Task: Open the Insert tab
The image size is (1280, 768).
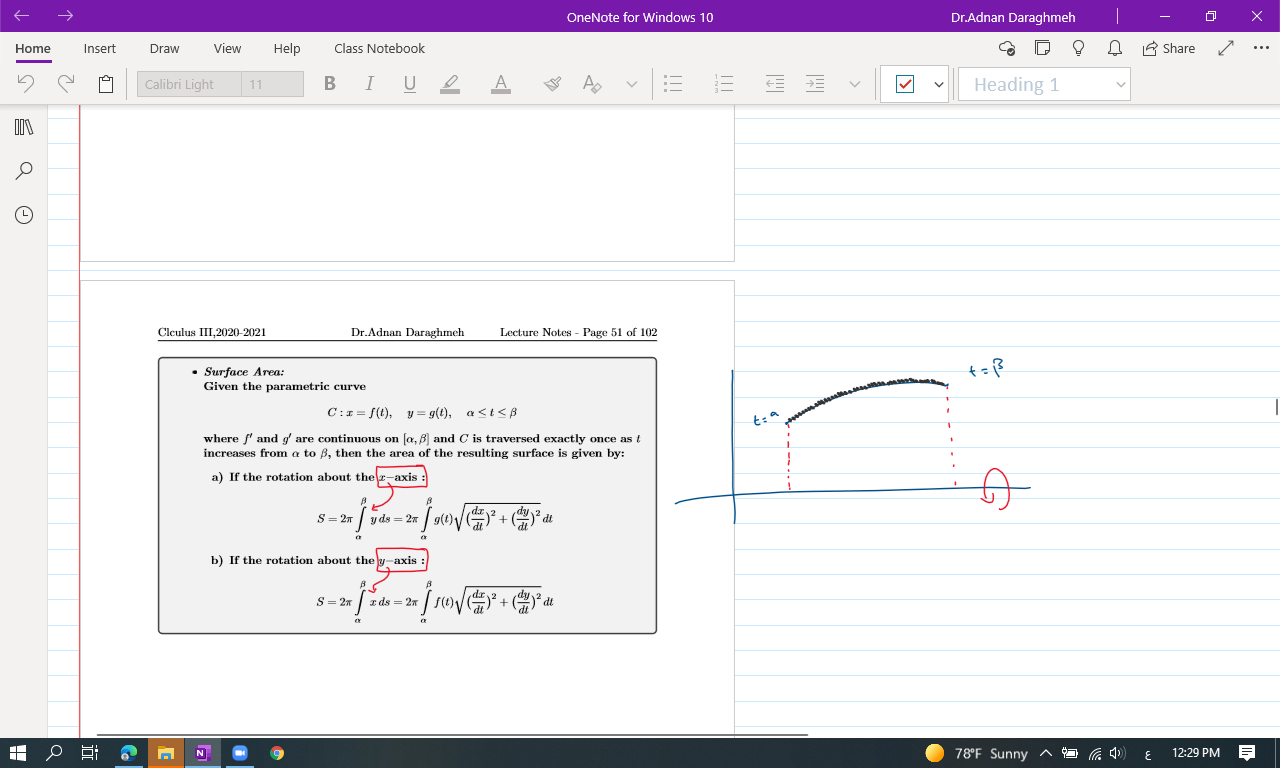Action: click(100, 48)
